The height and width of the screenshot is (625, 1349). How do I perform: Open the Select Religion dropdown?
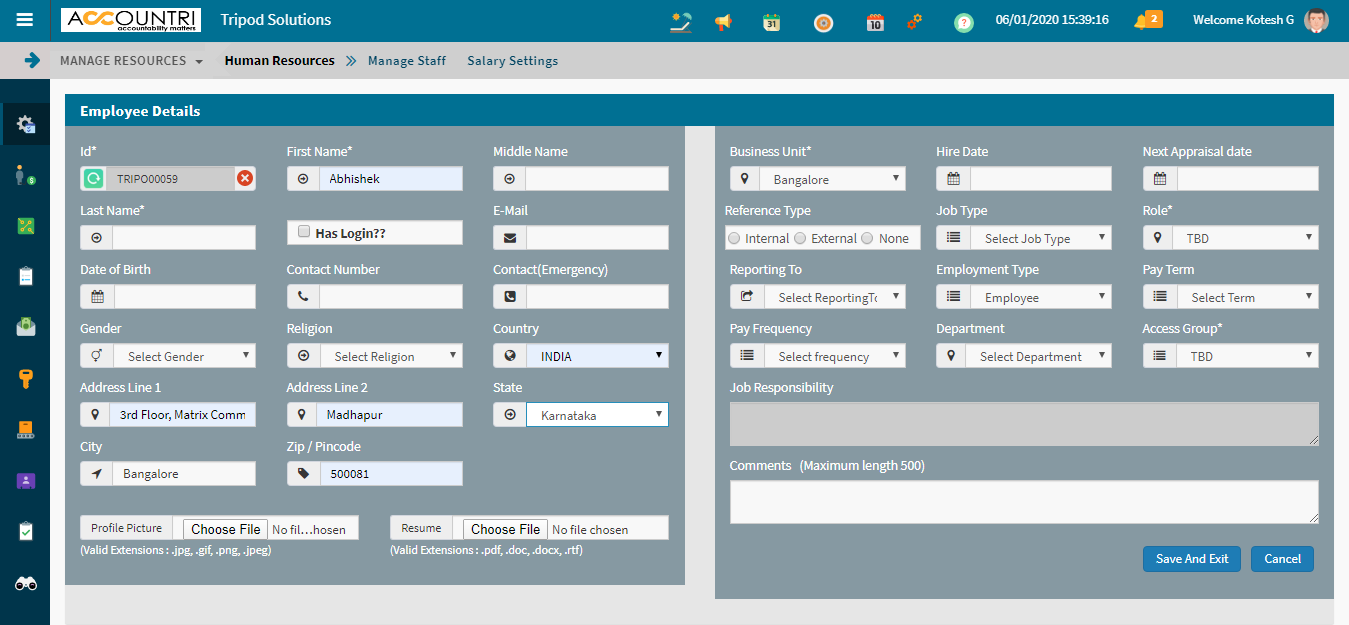tap(391, 356)
